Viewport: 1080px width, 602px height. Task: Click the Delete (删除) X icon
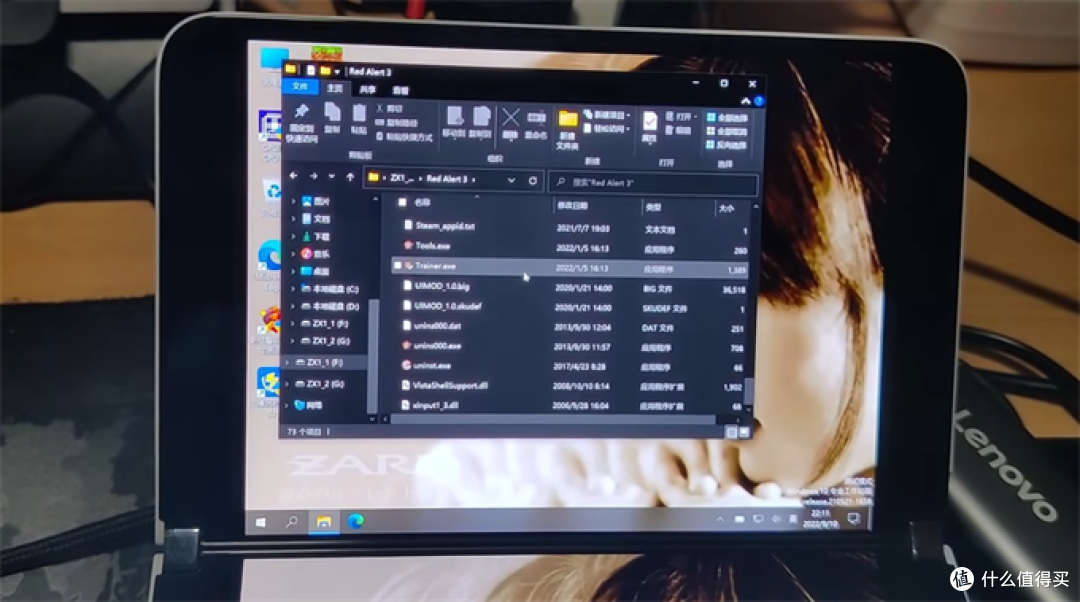510,123
